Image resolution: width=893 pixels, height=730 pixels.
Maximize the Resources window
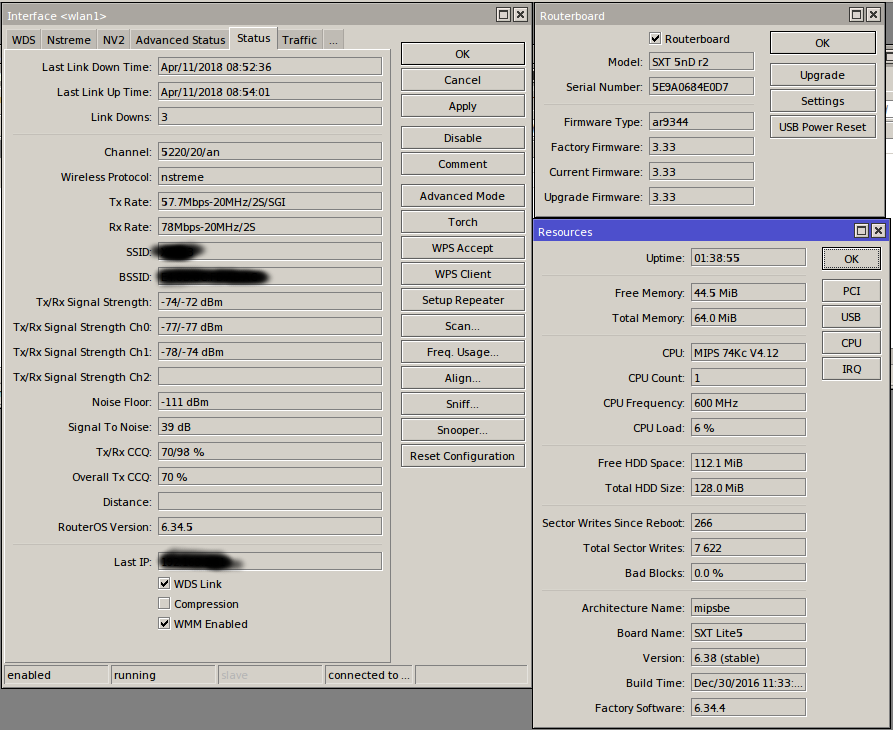(x=862, y=231)
